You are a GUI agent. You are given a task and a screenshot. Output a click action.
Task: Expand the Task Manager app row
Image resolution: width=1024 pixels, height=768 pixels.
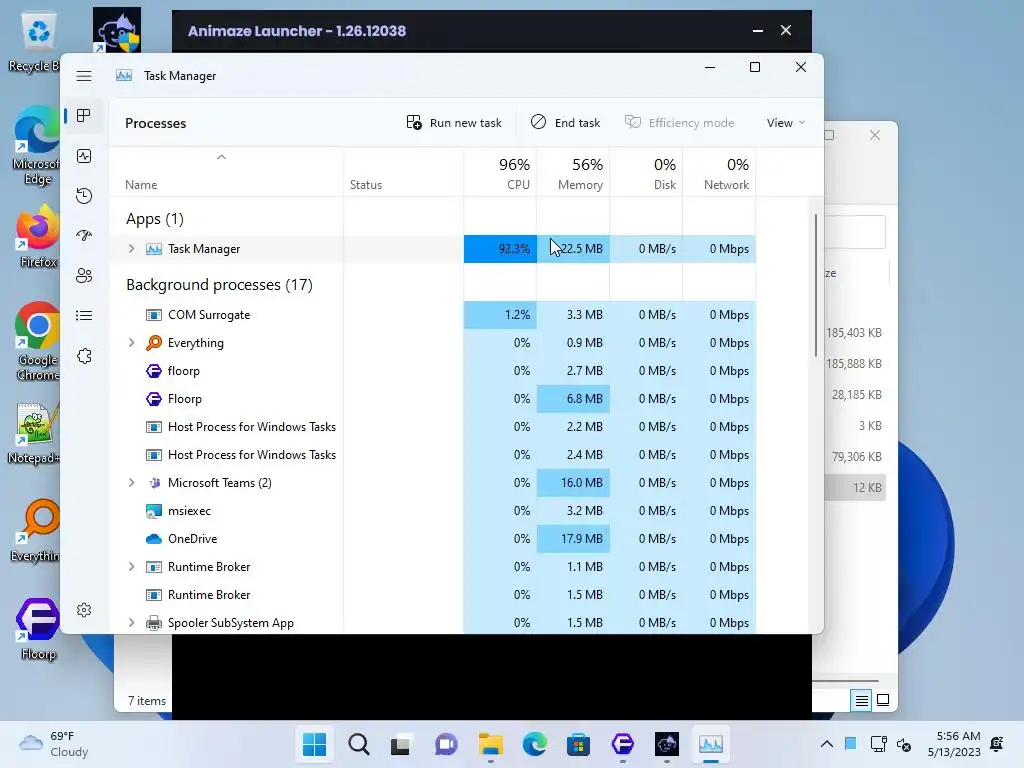[131, 249]
